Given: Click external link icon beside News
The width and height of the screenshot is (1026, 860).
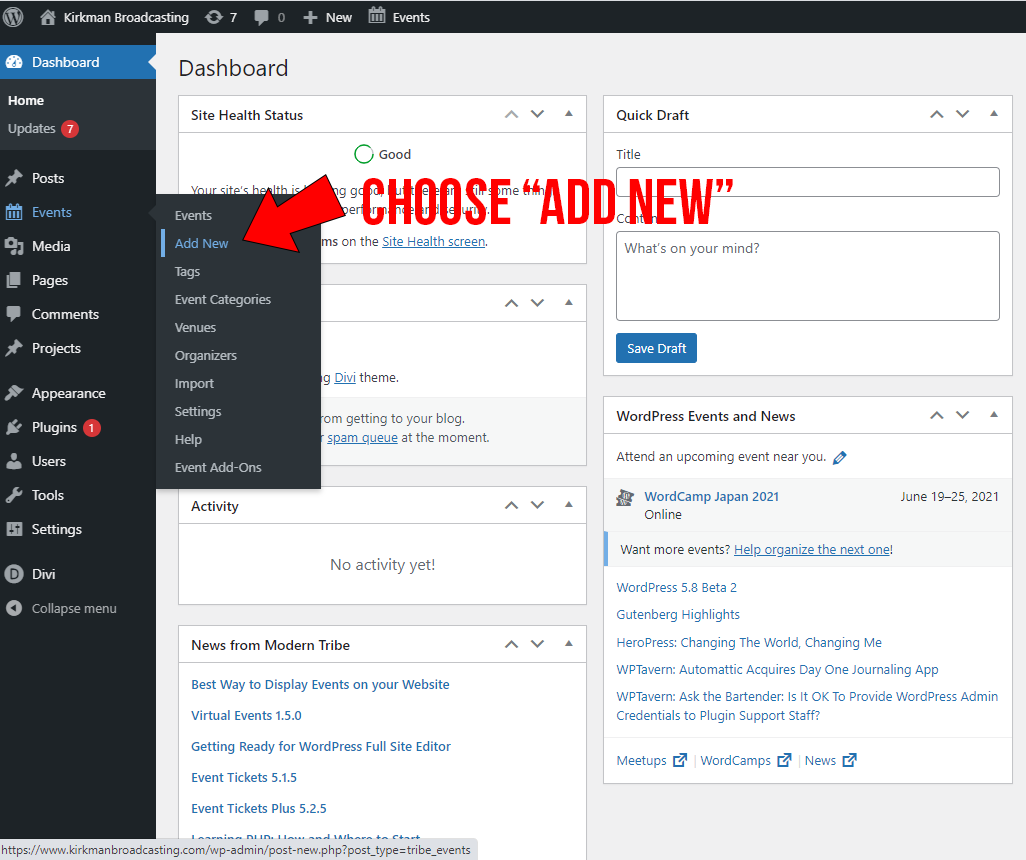Looking at the screenshot, I should (x=849, y=760).
